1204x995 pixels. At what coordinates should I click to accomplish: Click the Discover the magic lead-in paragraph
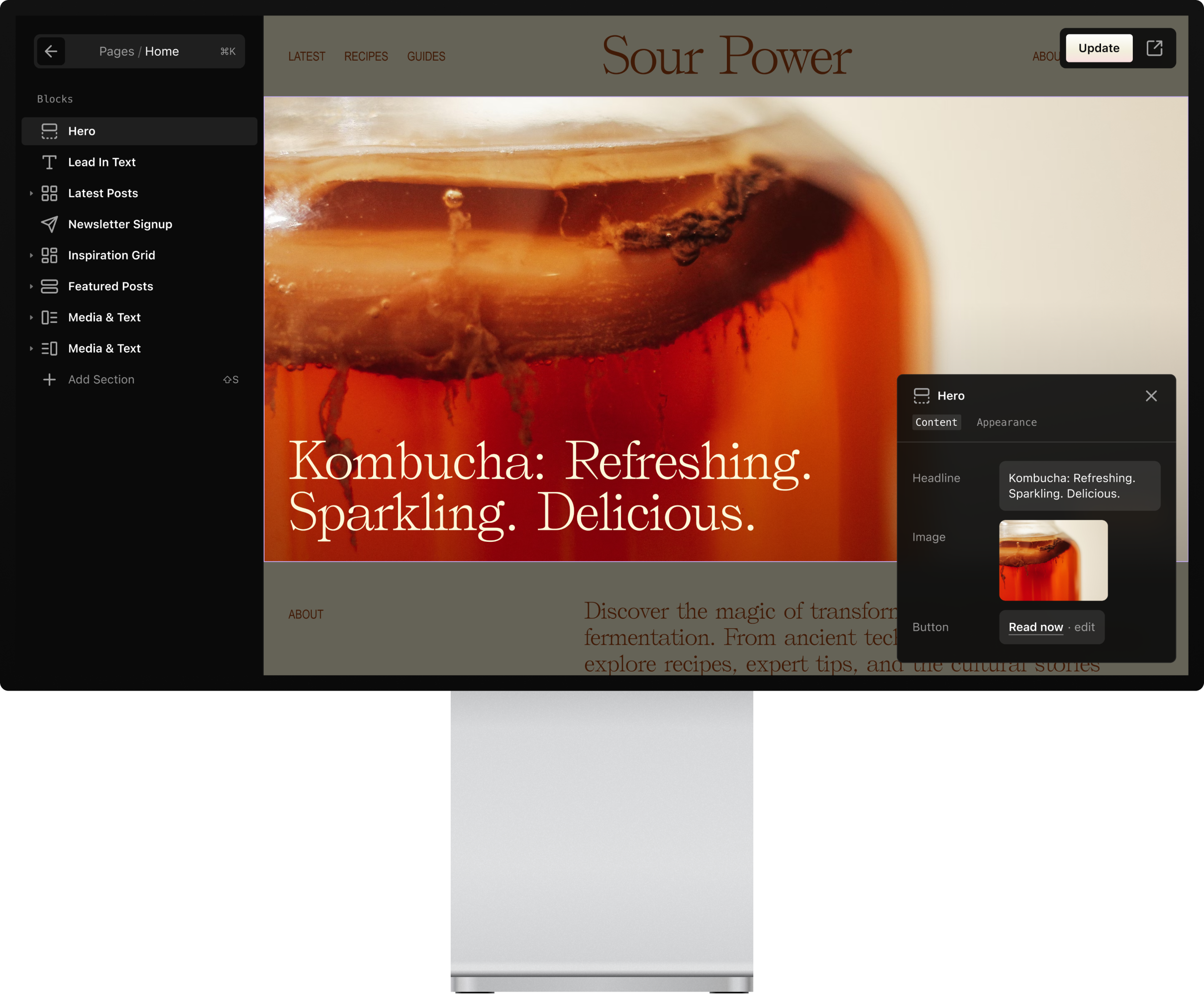click(x=740, y=637)
